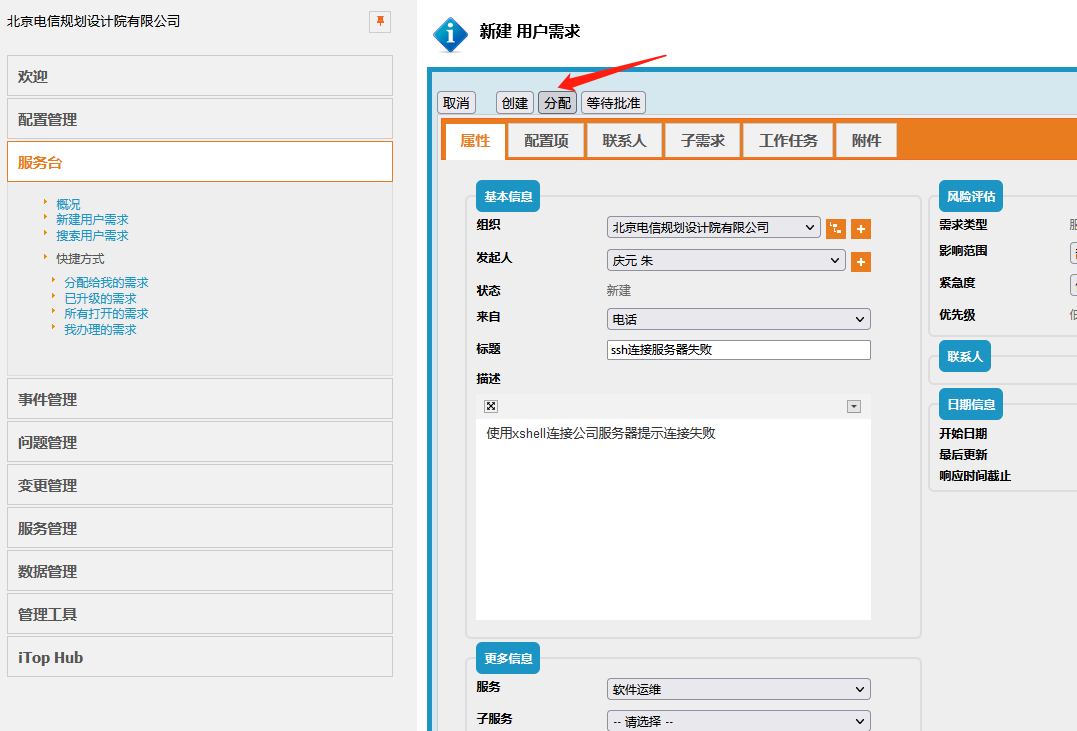The image size is (1077, 731).
Task: Switch to the 工作任务 tab
Action: pos(788,141)
